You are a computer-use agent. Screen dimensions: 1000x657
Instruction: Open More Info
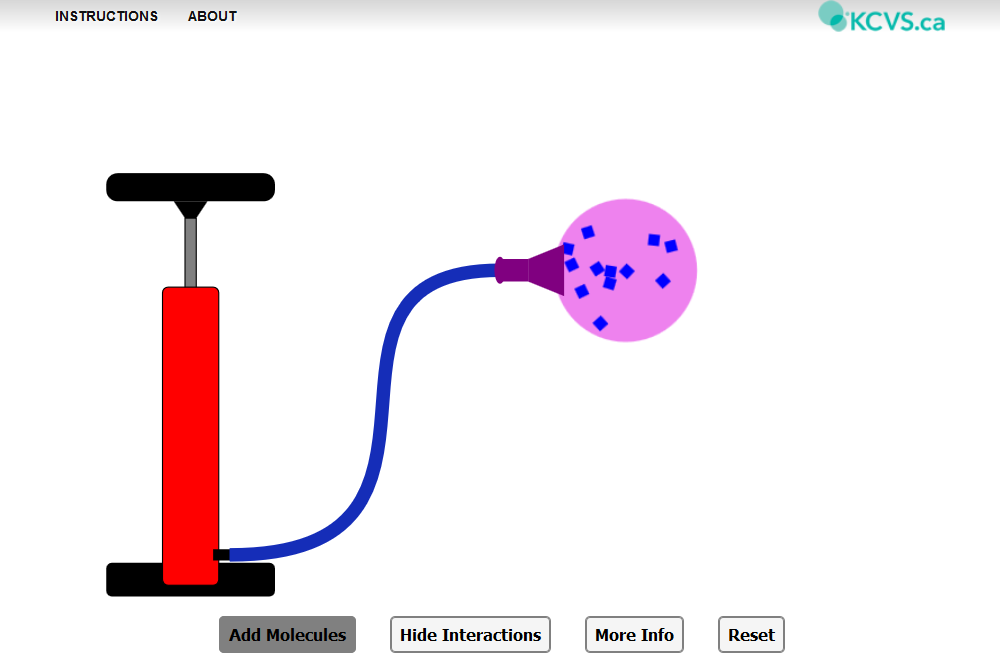635,635
